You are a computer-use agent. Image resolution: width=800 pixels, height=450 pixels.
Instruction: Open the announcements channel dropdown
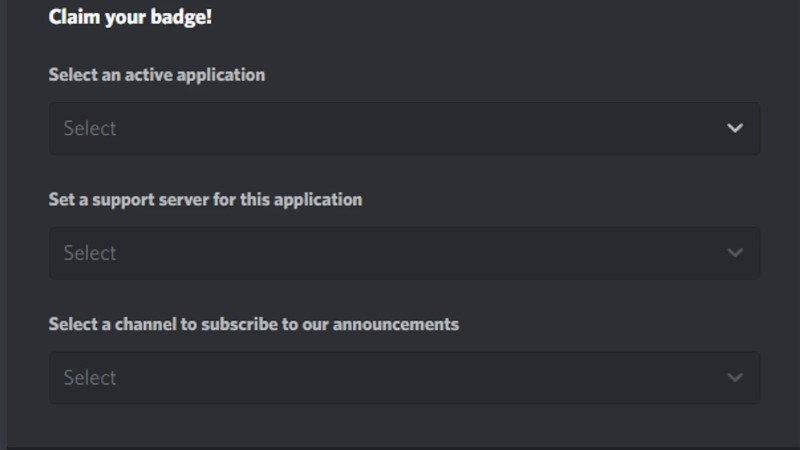pyautogui.click(x=404, y=378)
